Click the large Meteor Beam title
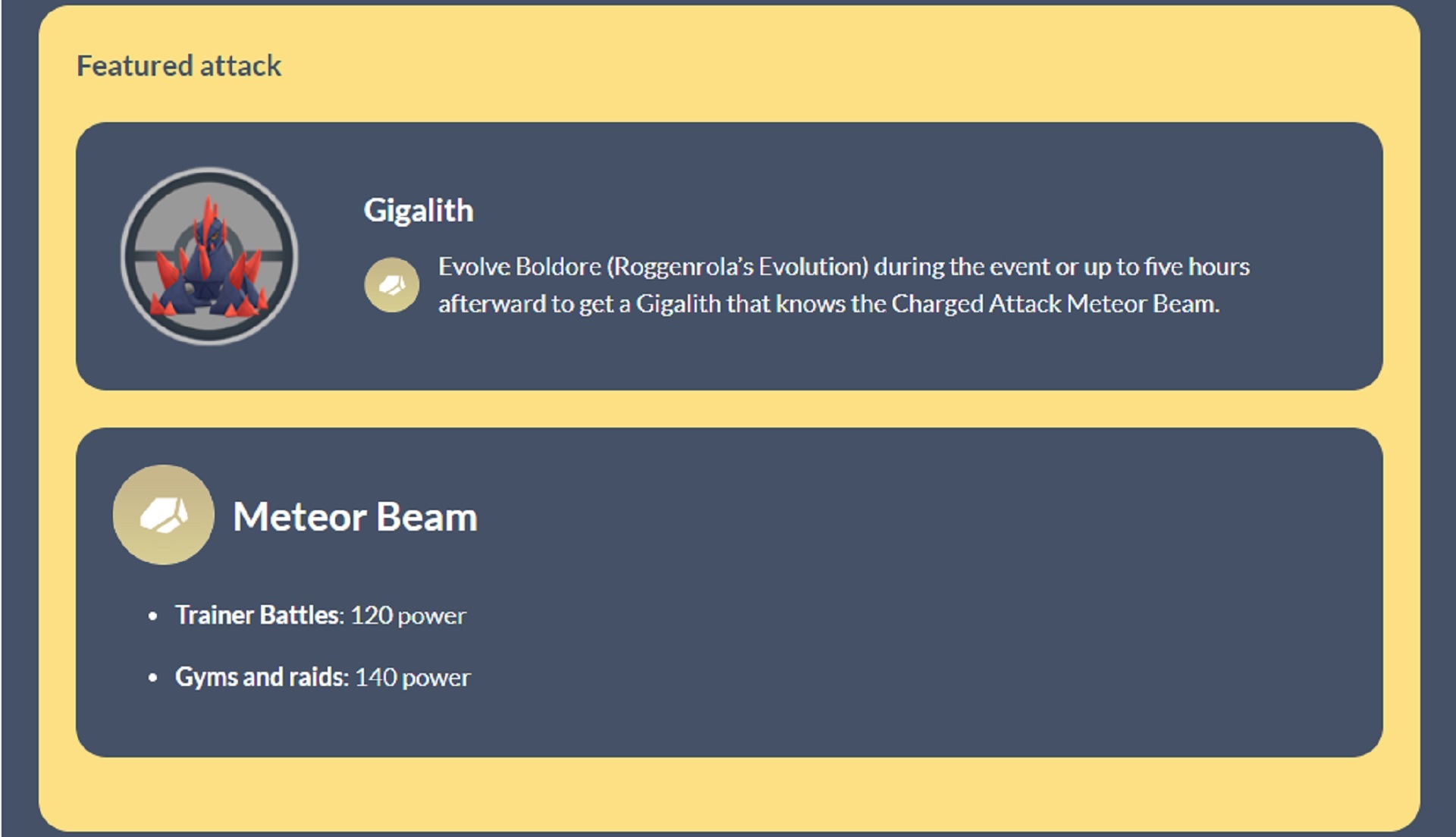 click(x=355, y=517)
